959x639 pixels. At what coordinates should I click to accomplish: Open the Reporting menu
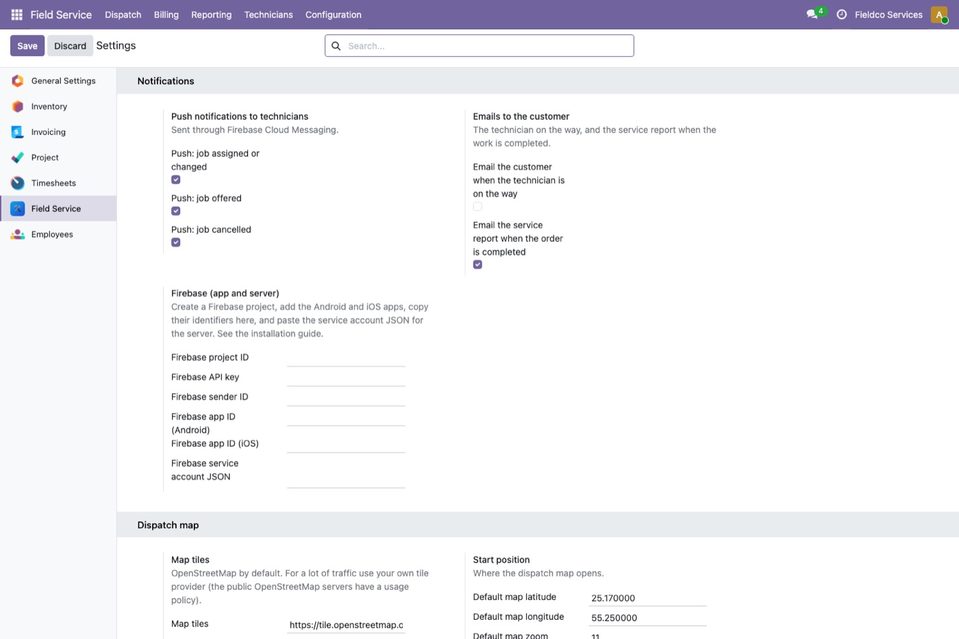pyautogui.click(x=212, y=15)
